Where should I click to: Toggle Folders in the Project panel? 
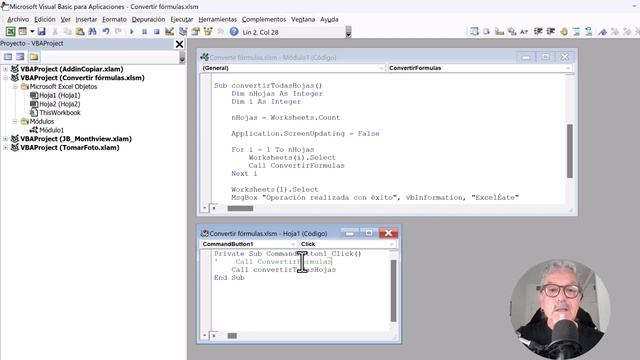click(34, 57)
